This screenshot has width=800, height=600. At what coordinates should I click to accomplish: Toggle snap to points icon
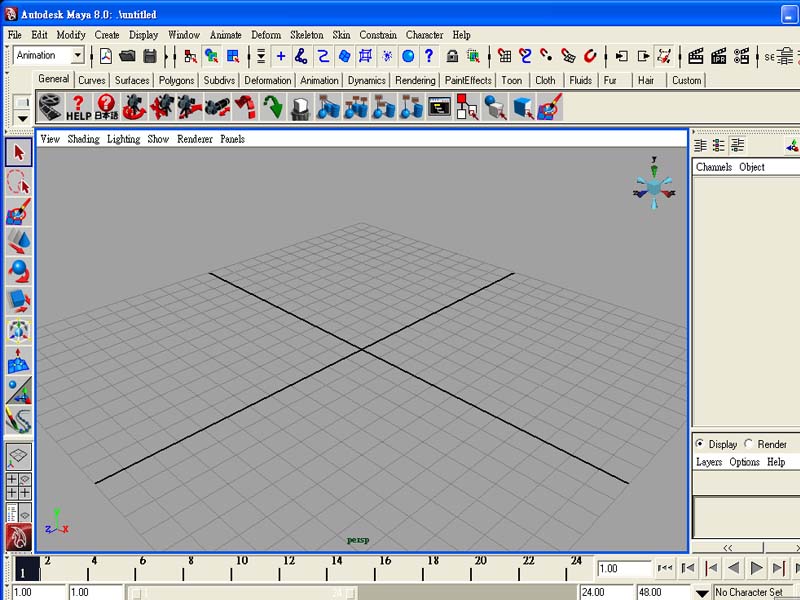[x=546, y=56]
